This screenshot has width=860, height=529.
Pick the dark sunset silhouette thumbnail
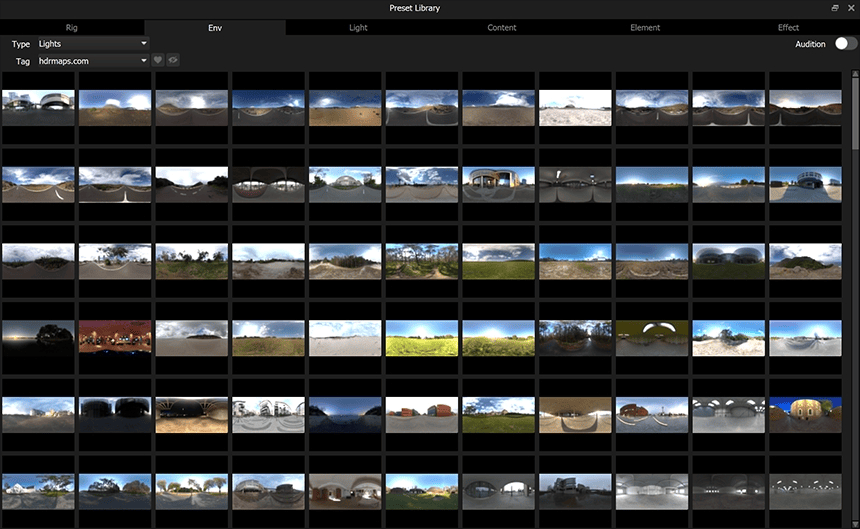[38, 338]
